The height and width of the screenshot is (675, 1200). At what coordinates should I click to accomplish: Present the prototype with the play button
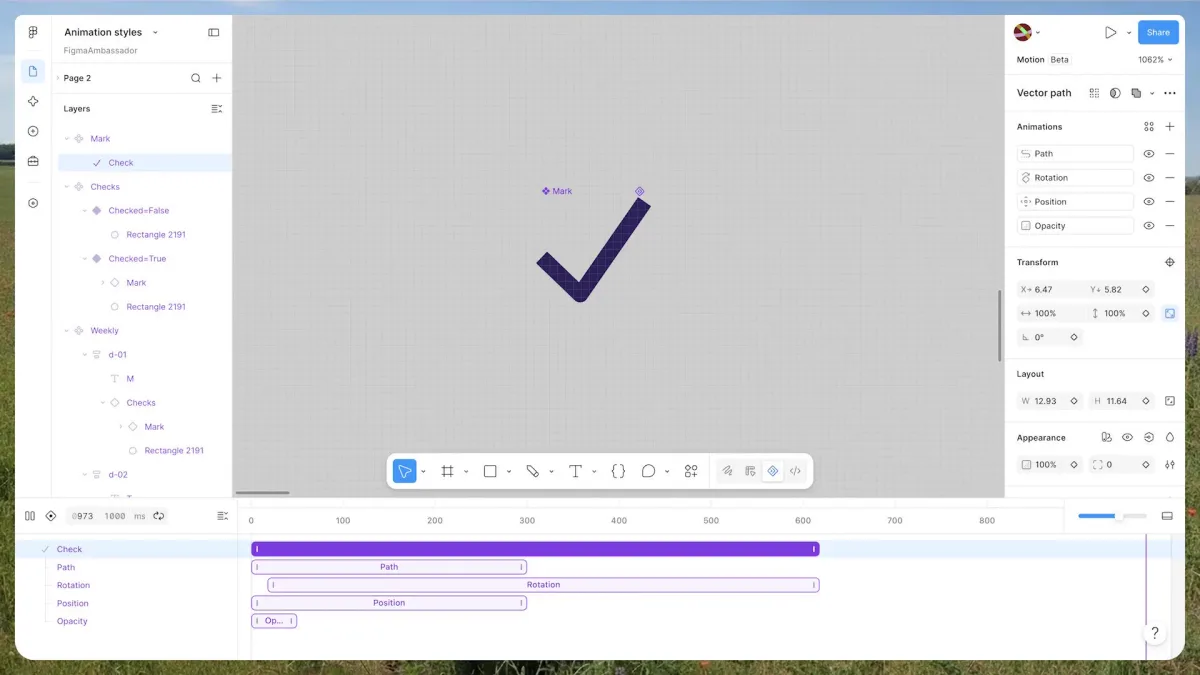click(1110, 32)
